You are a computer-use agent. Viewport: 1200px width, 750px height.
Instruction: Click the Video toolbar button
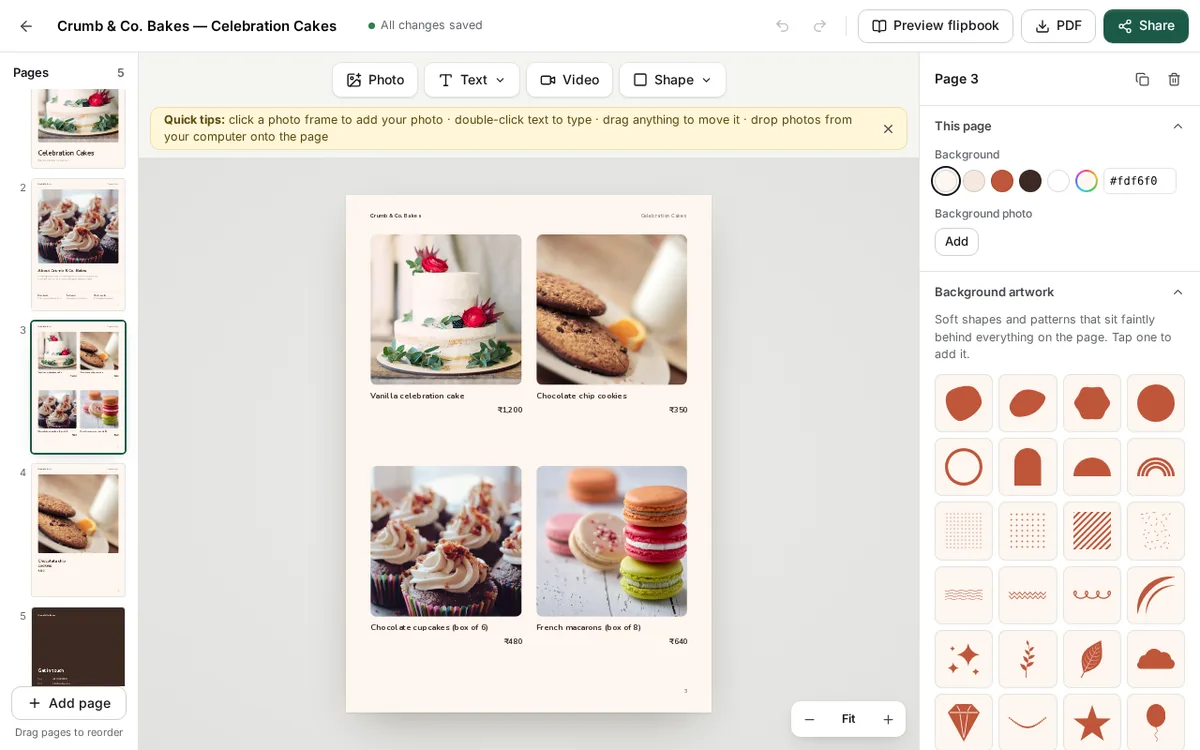569,80
